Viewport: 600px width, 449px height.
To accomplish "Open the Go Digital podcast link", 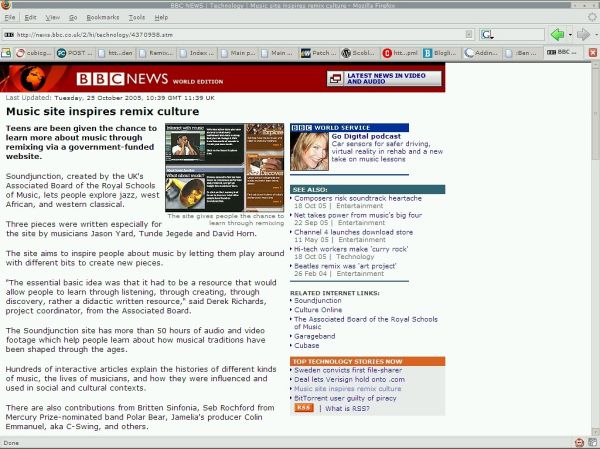I will point(366,136).
